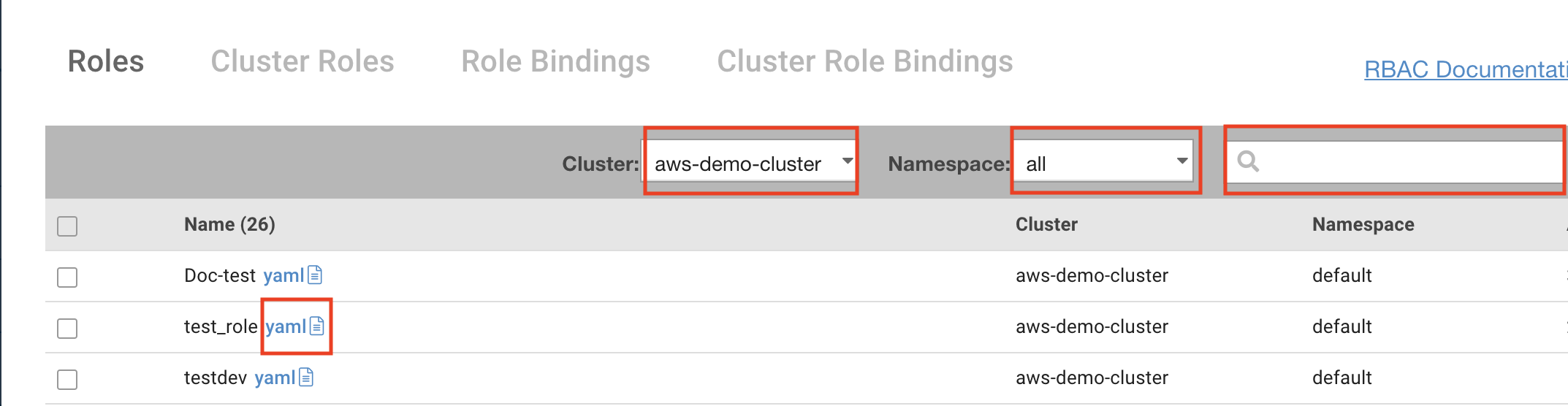Go to Cluster Role Bindings tab
Screen dimensions: 1568x406
pos(864,62)
